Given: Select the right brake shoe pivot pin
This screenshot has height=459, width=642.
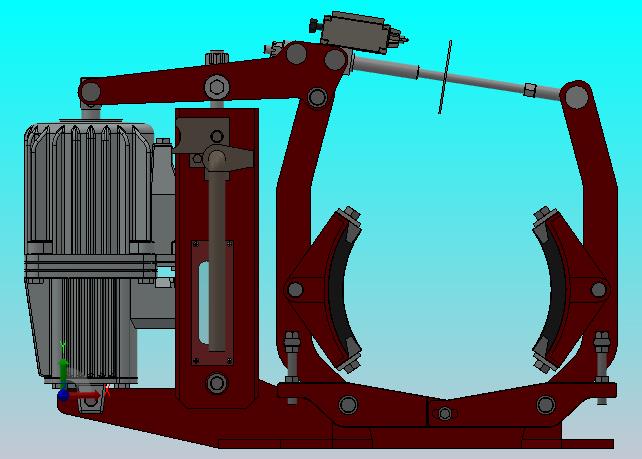Looking at the screenshot, I should tap(599, 290).
